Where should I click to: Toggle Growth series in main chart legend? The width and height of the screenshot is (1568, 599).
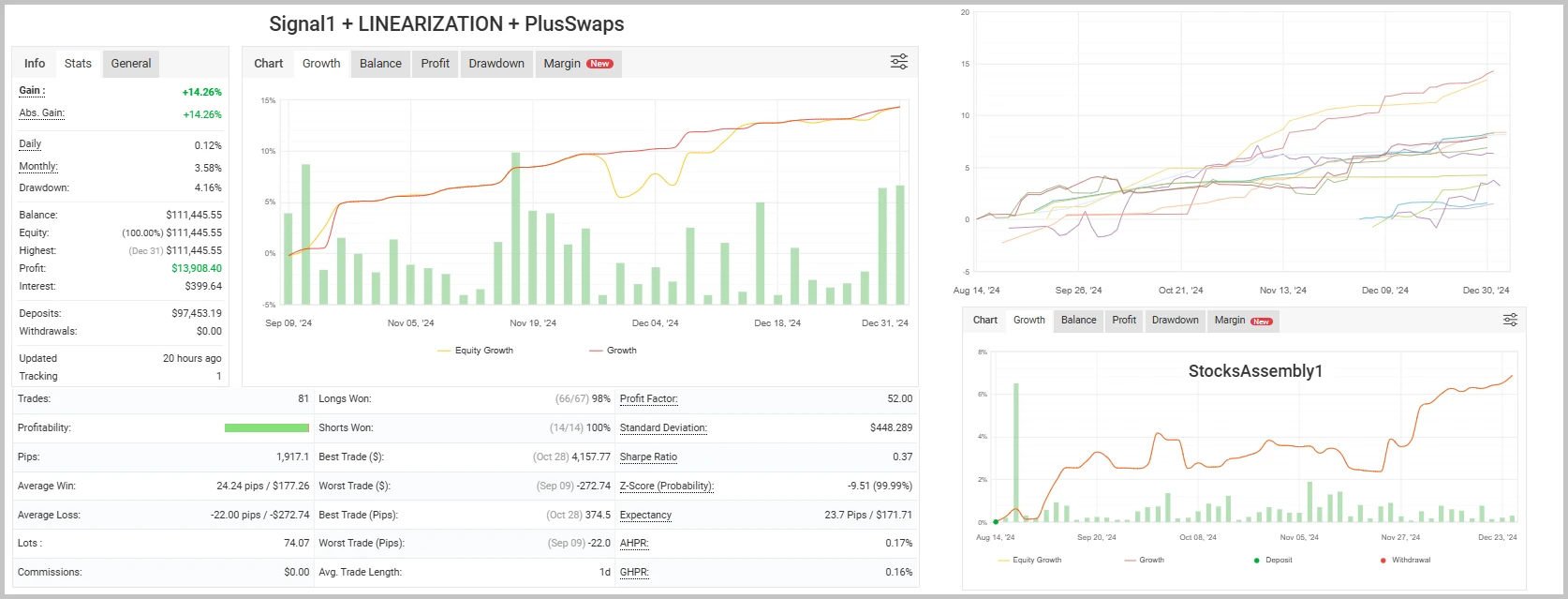click(x=613, y=351)
